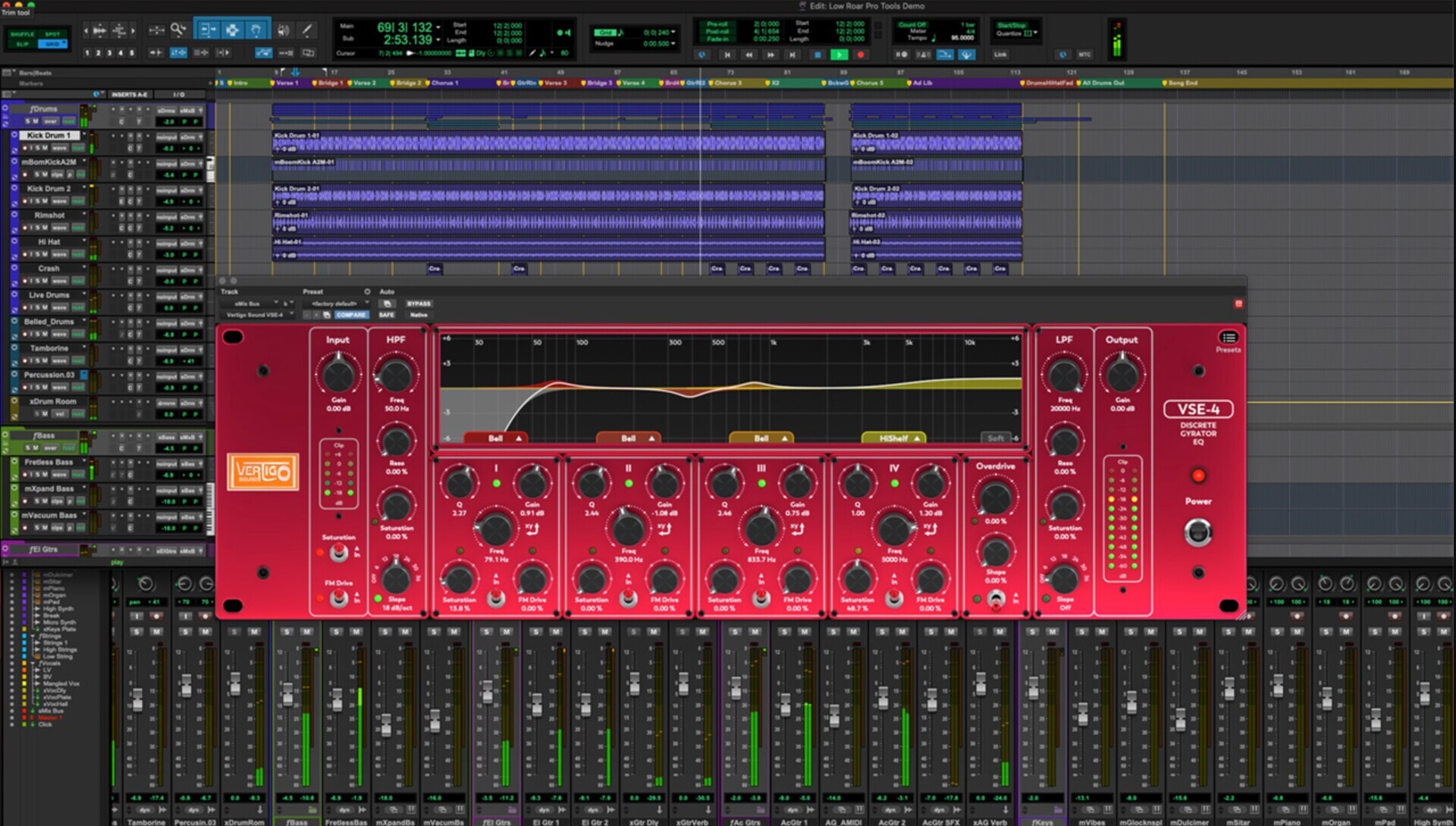1456x826 pixels.
Task: Select the Grabber hand tool
Action: point(257,30)
